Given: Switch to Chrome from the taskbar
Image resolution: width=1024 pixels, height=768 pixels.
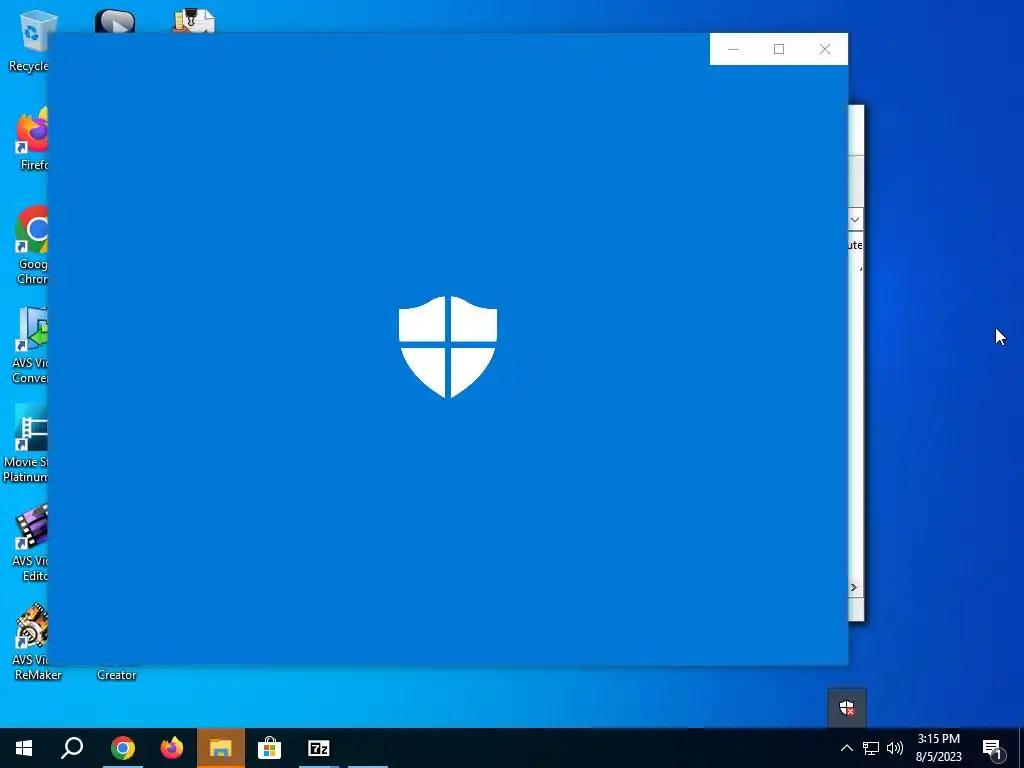Looking at the screenshot, I should click(x=122, y=748).
